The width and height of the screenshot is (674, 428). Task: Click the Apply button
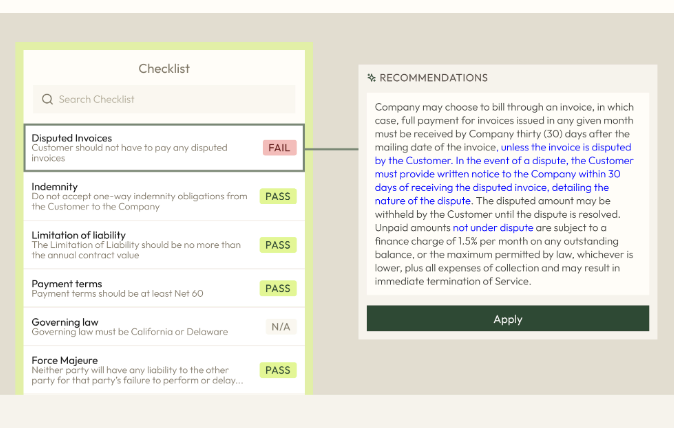pyautogui.click(x=508, y=318)
